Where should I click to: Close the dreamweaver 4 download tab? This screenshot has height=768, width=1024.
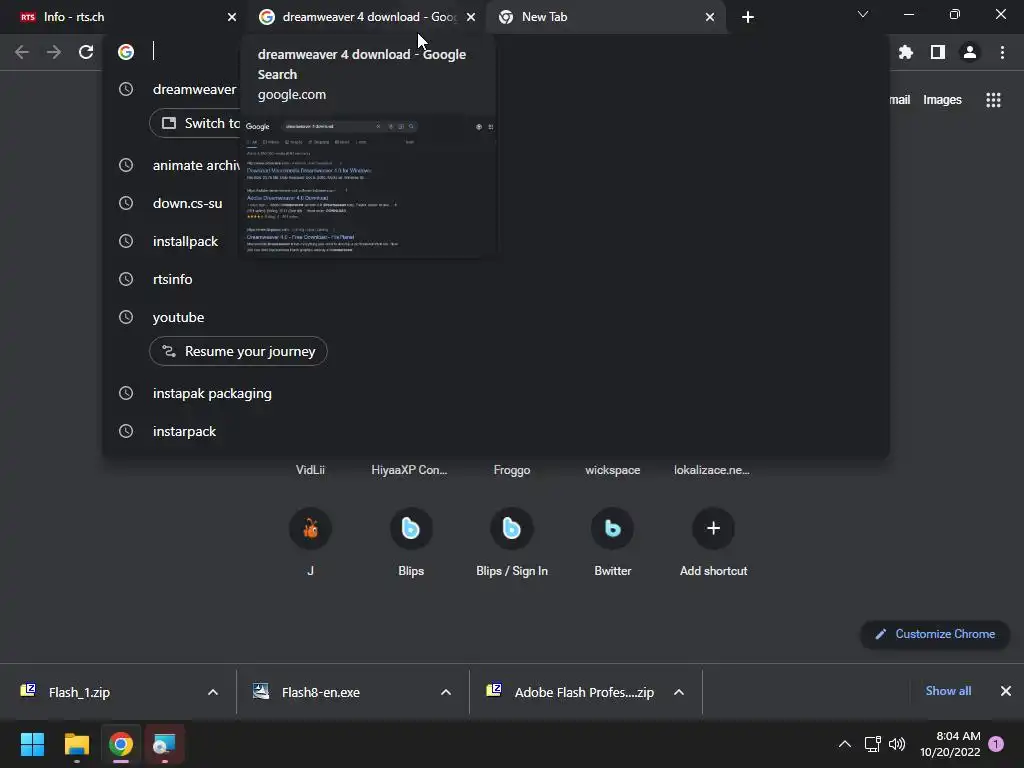(x=471, y=17)
